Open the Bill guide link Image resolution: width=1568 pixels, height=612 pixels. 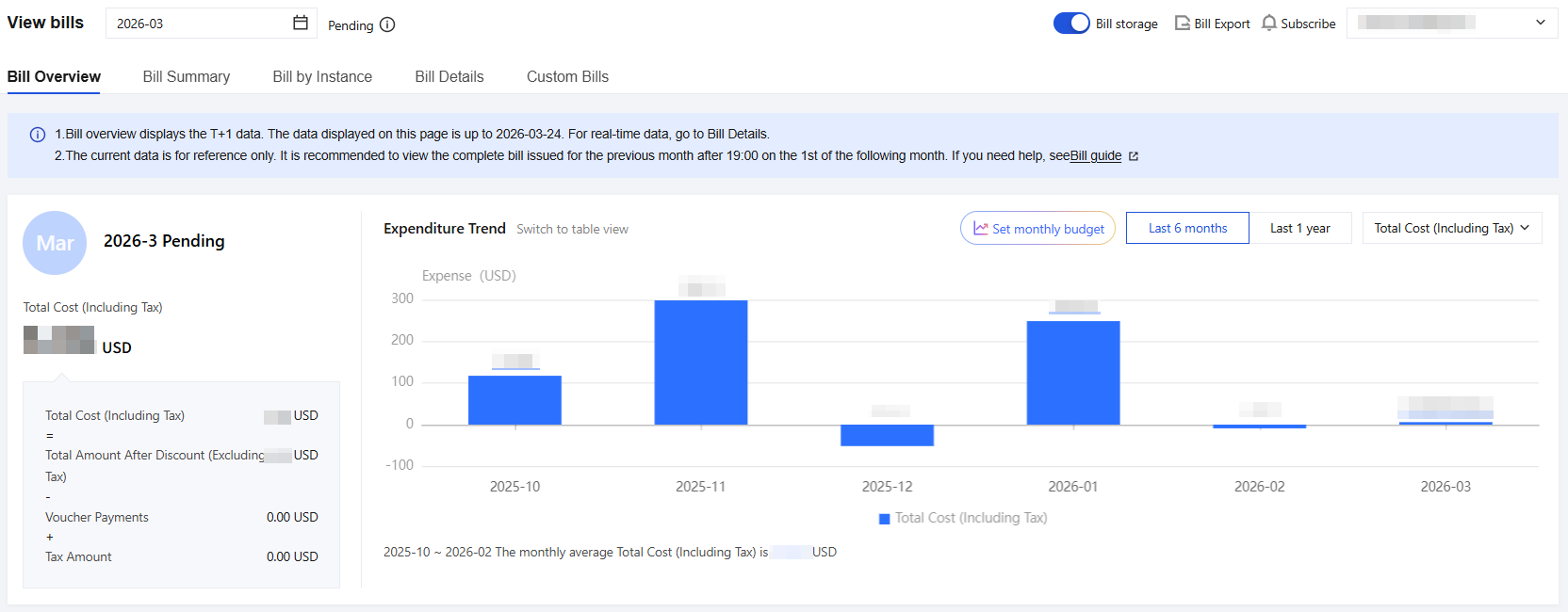click(x=1096, y=156)
